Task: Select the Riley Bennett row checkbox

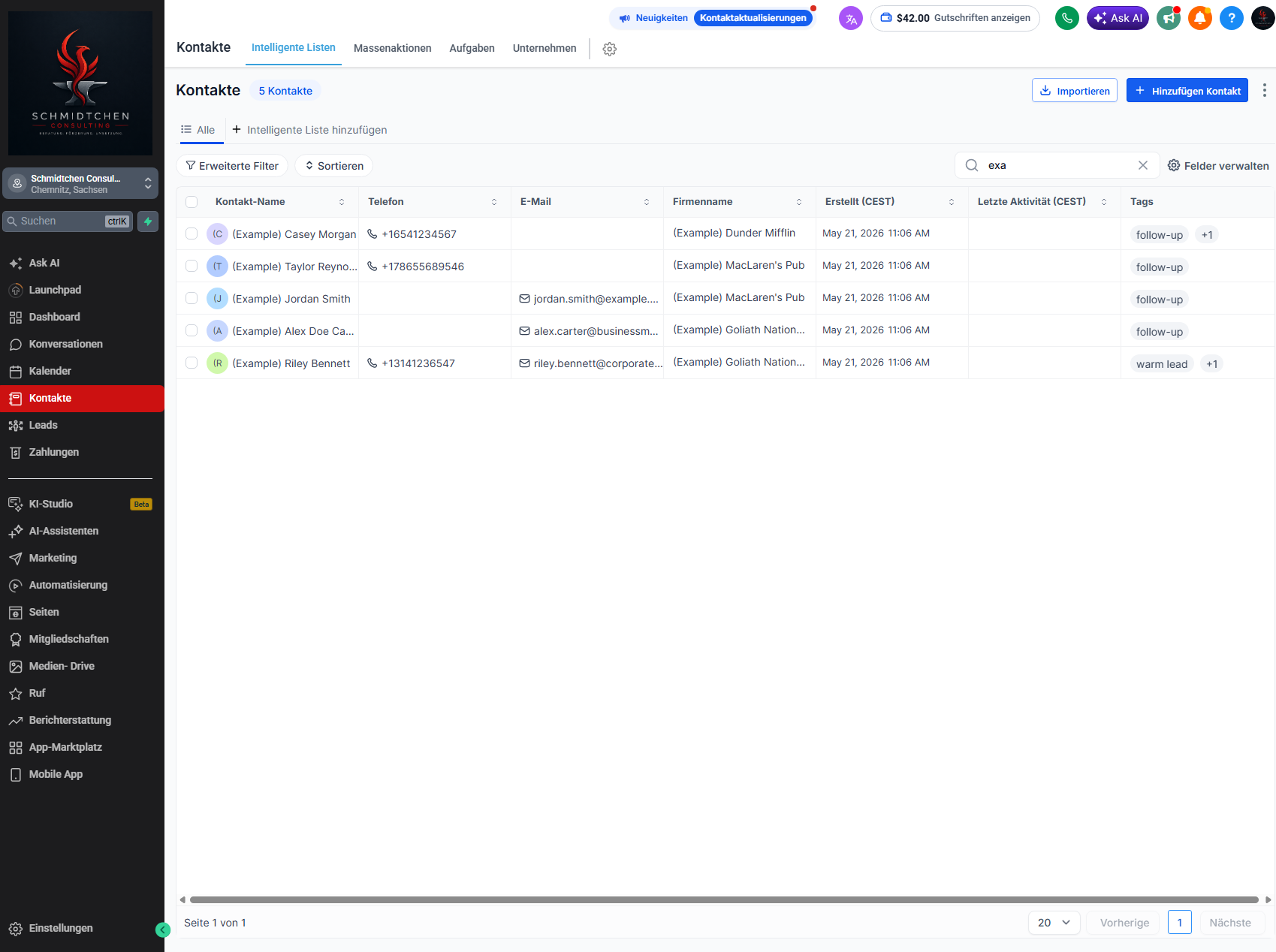Action: click(192, 363)
